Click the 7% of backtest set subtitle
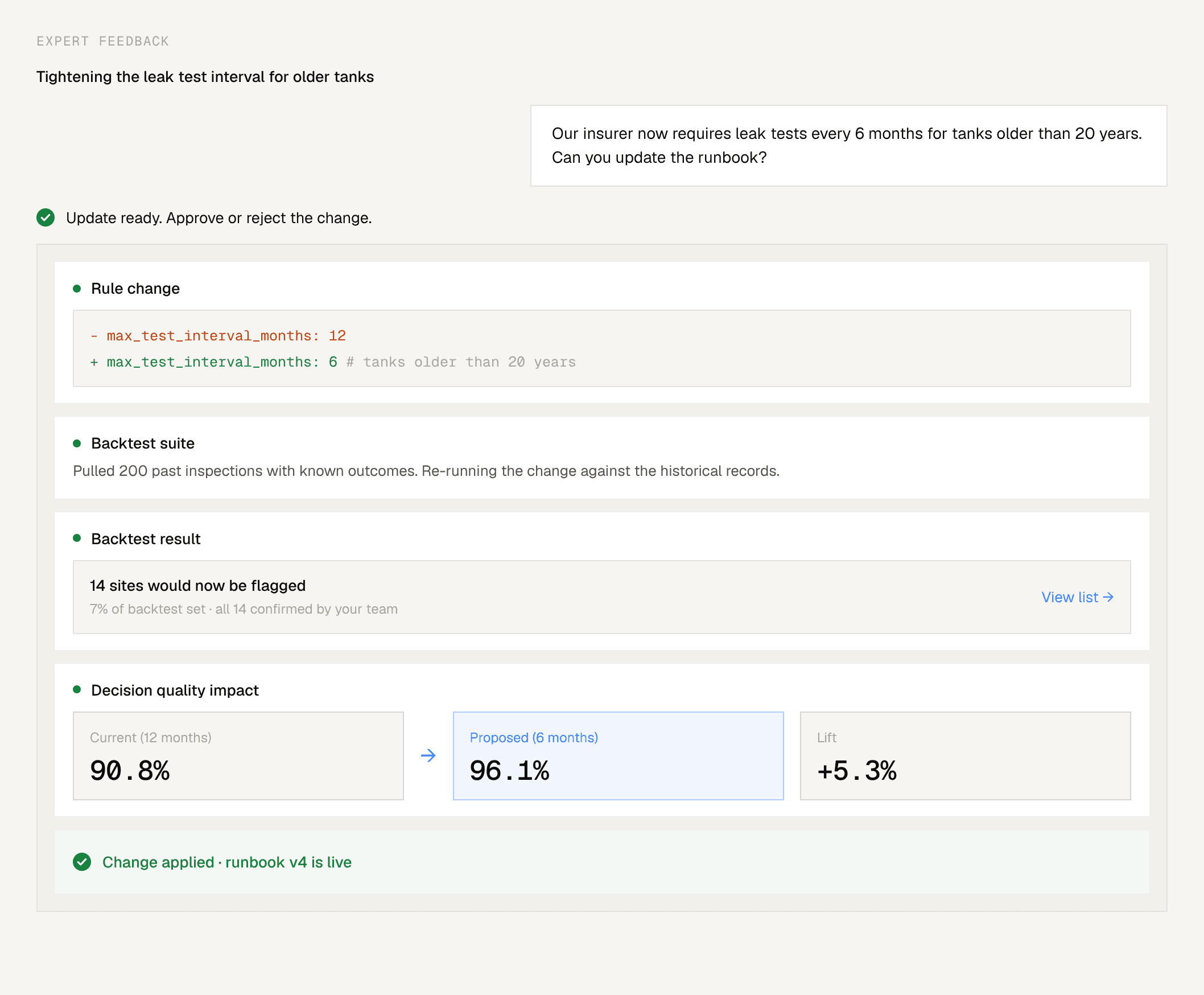Image resolution: width=1204 pixels, height=995 pixels. point(244,609)
